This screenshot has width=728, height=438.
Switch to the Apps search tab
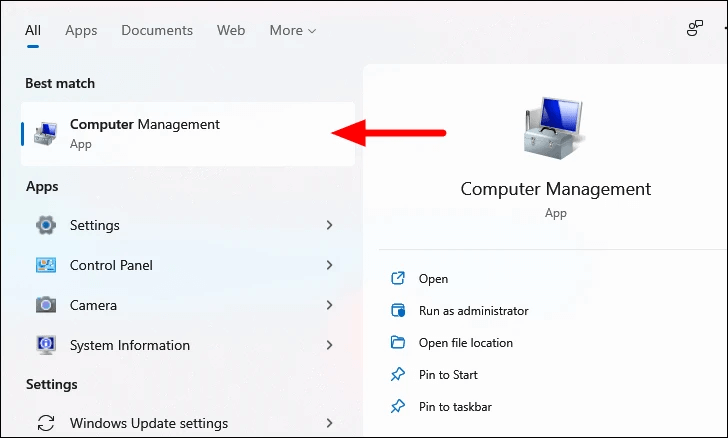pyautogui.click(x=81, y=31)
